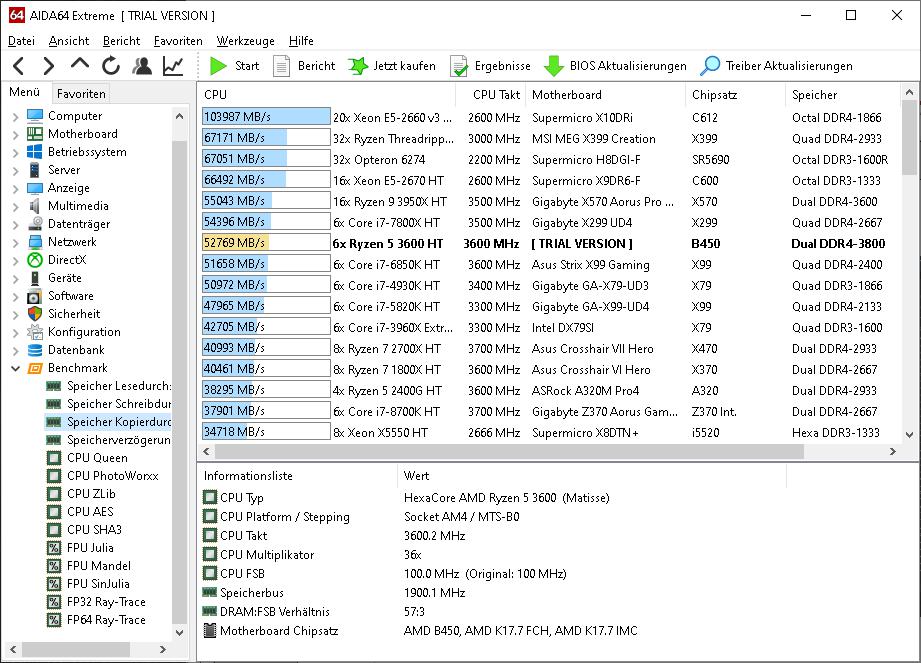Select the CPU AES benchmark icon
The image size is (921, 663).
pyautogui.click(x=54, y=512)
